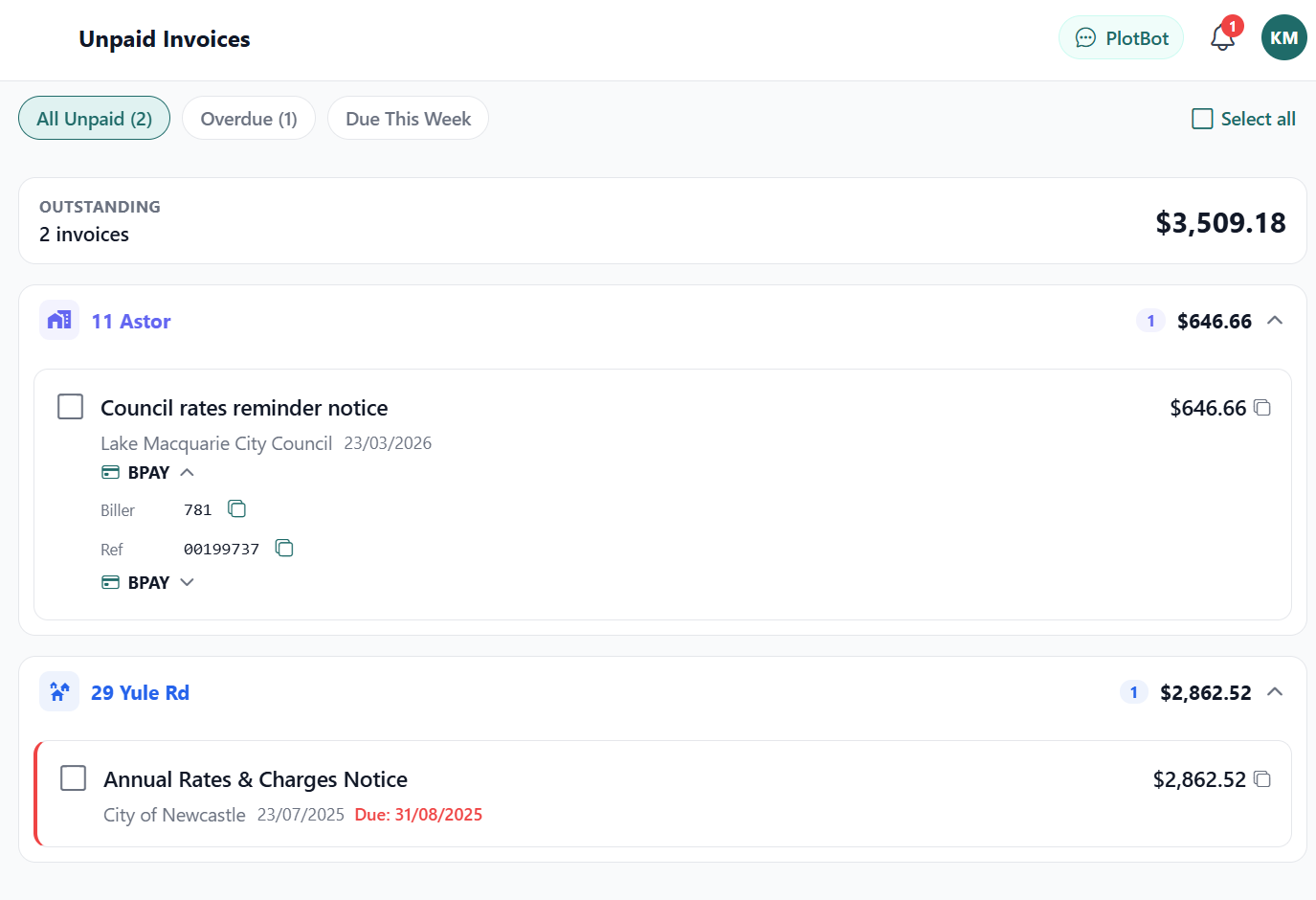Click the 'Lake Macquarie City Council' text
Viewport: 1316px width, 900px height.
(216, 443)
